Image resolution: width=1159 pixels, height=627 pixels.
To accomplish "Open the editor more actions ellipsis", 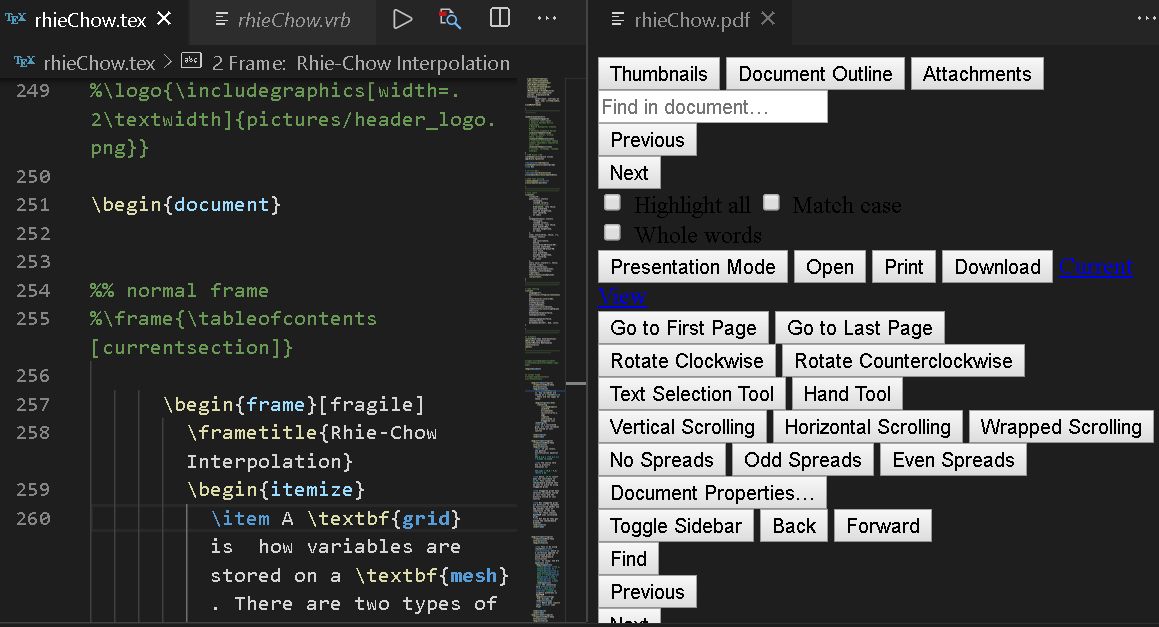I will [547, 18].
